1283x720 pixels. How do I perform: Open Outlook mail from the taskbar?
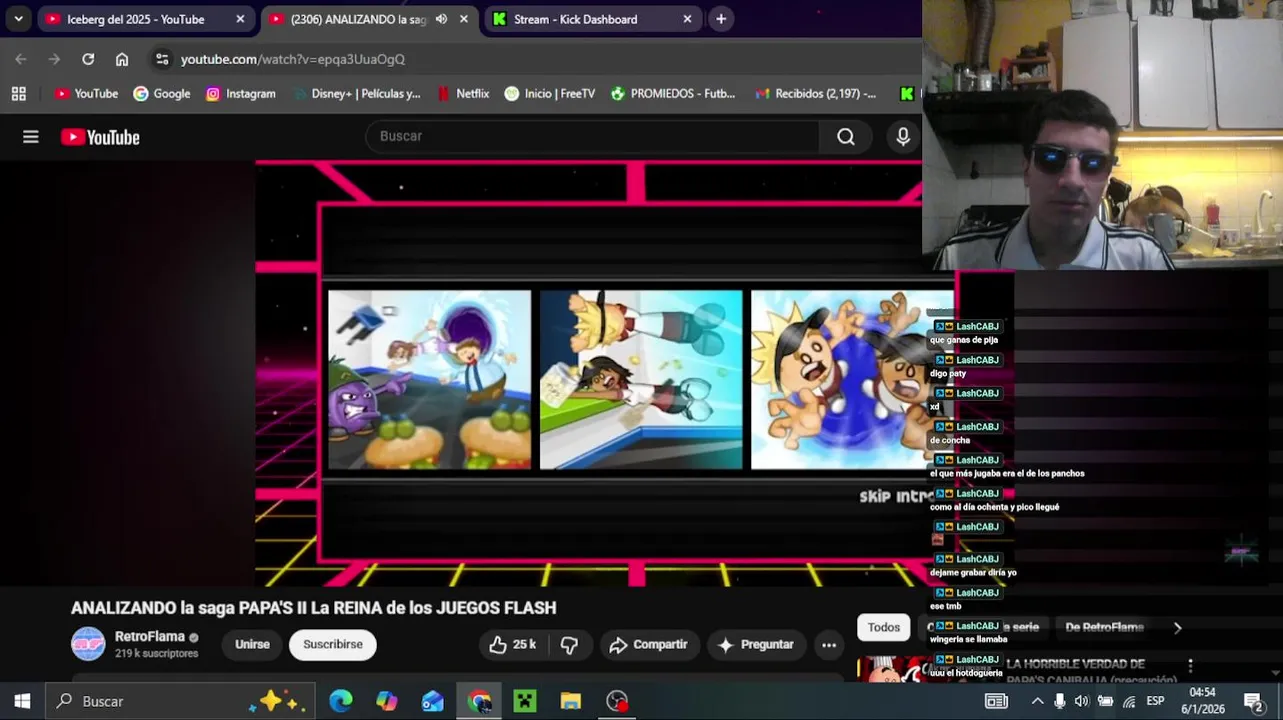point(433,701)
